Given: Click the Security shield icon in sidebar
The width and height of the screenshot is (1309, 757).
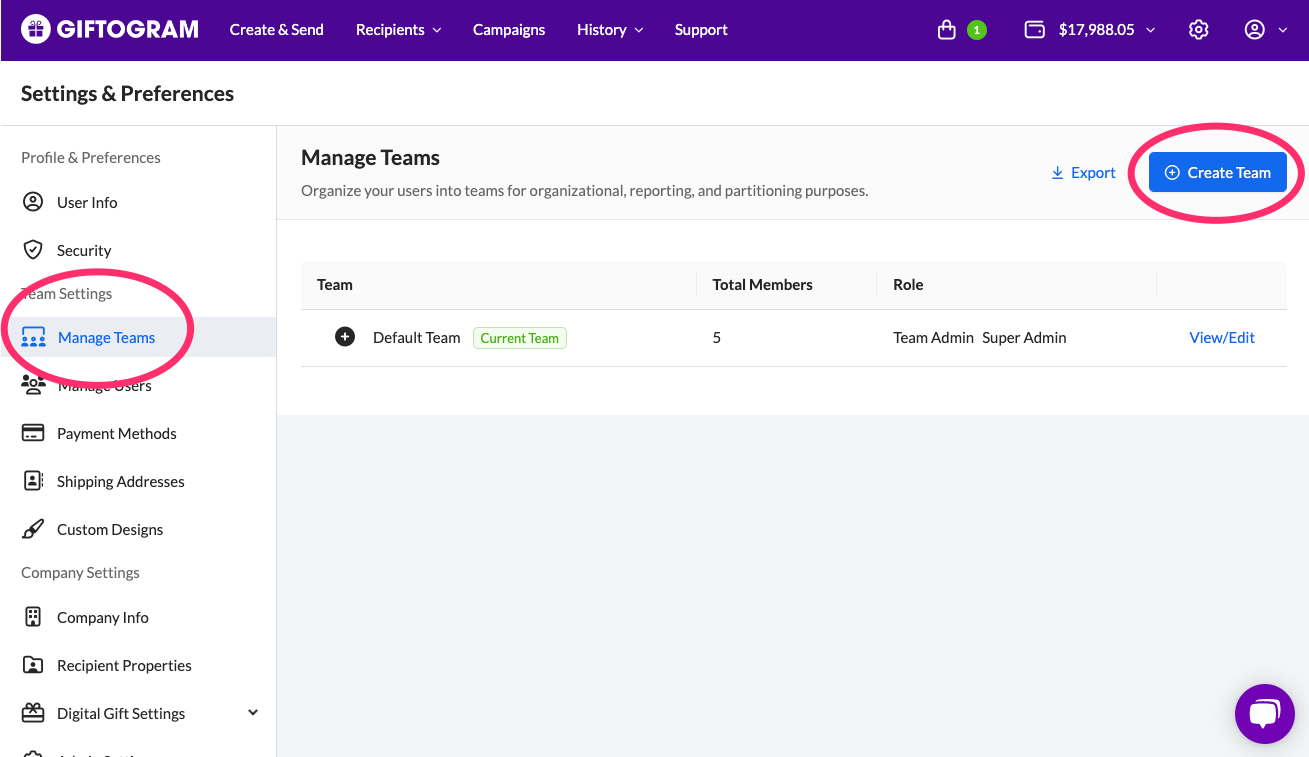Looking at the screenshot, I should [x=33, y=250].
